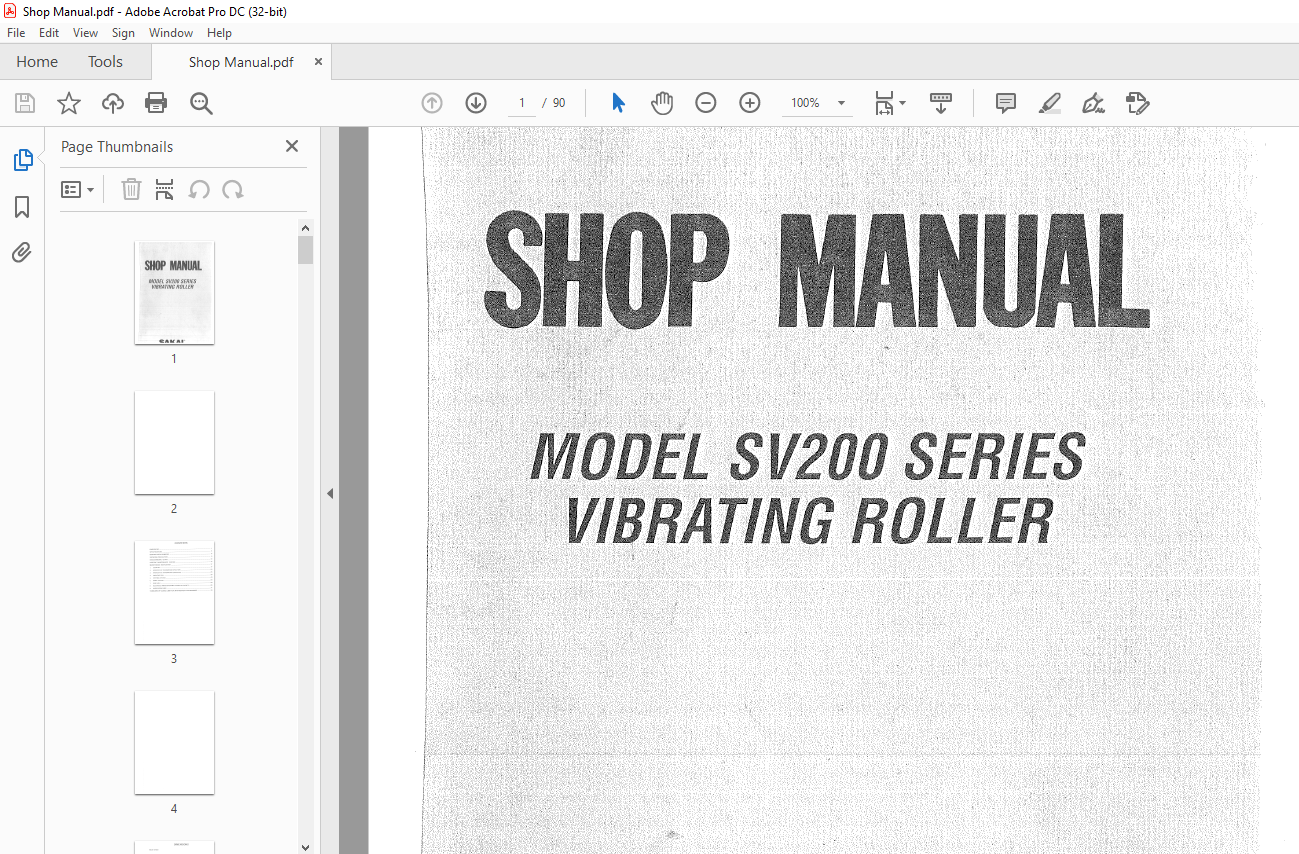Activate the Hand pan tool
This screenshot has width=1299, height=854.
point(662,103)
